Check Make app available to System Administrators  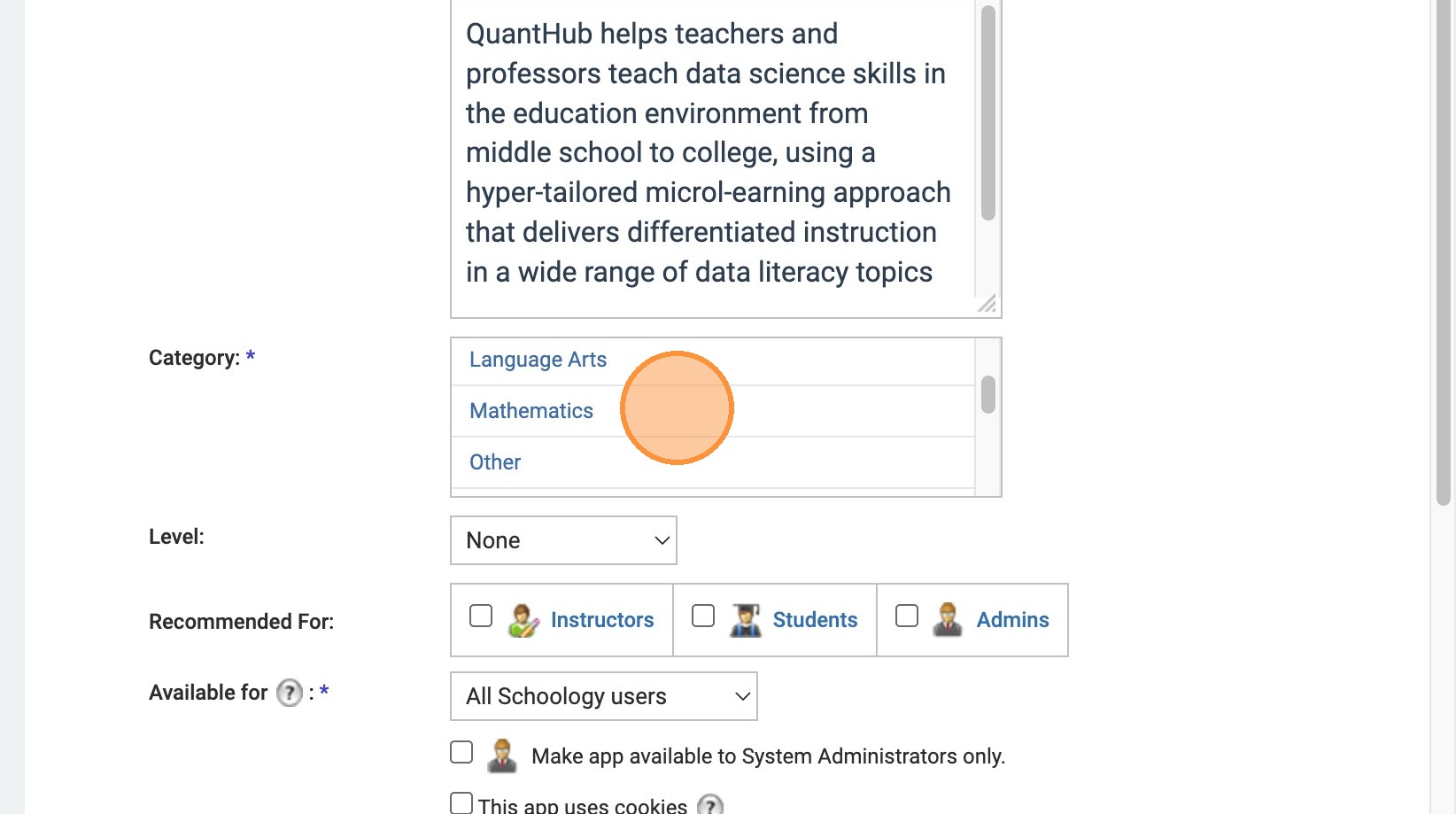click(x=461, y=752)
